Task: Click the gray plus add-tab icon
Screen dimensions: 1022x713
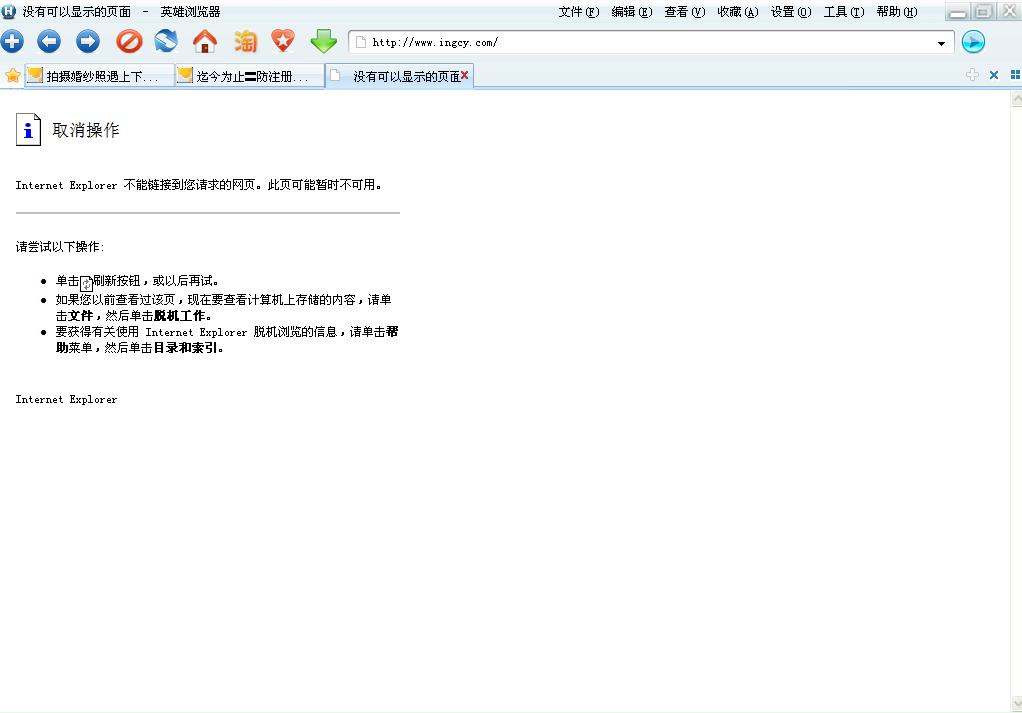Action: [972, 75]
